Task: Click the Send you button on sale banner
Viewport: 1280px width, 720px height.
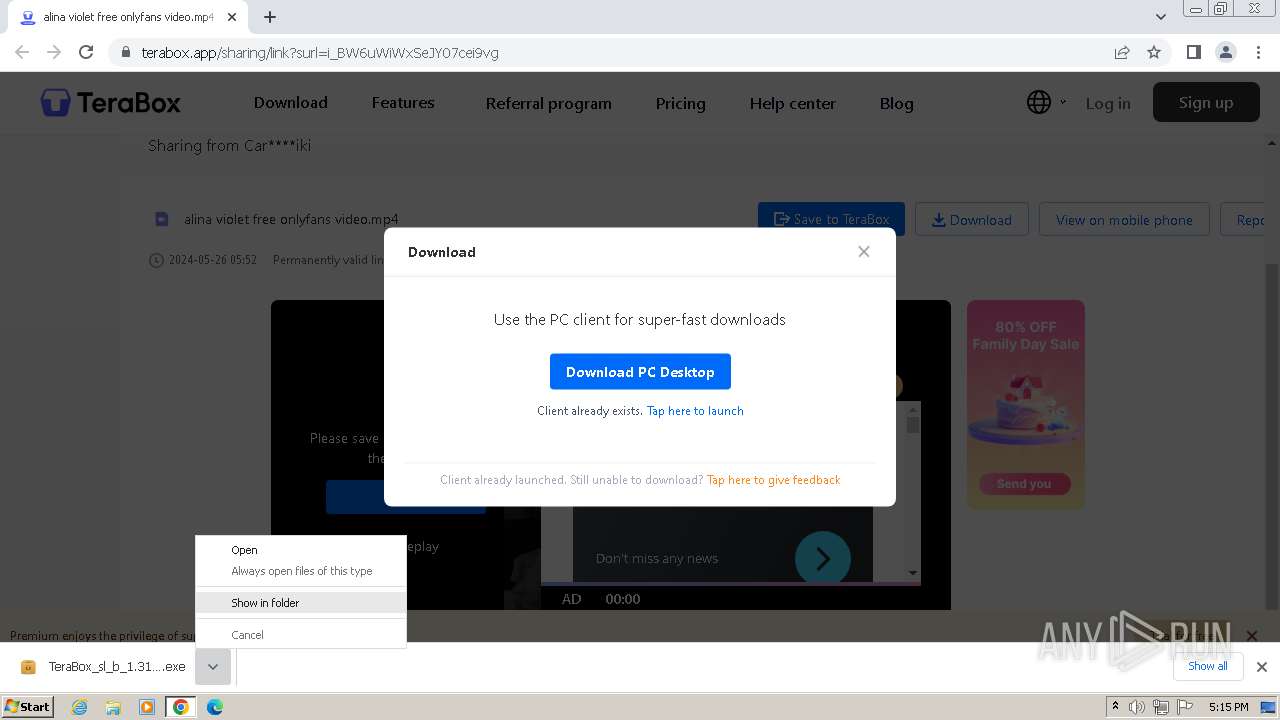Action: (1024, 484)
